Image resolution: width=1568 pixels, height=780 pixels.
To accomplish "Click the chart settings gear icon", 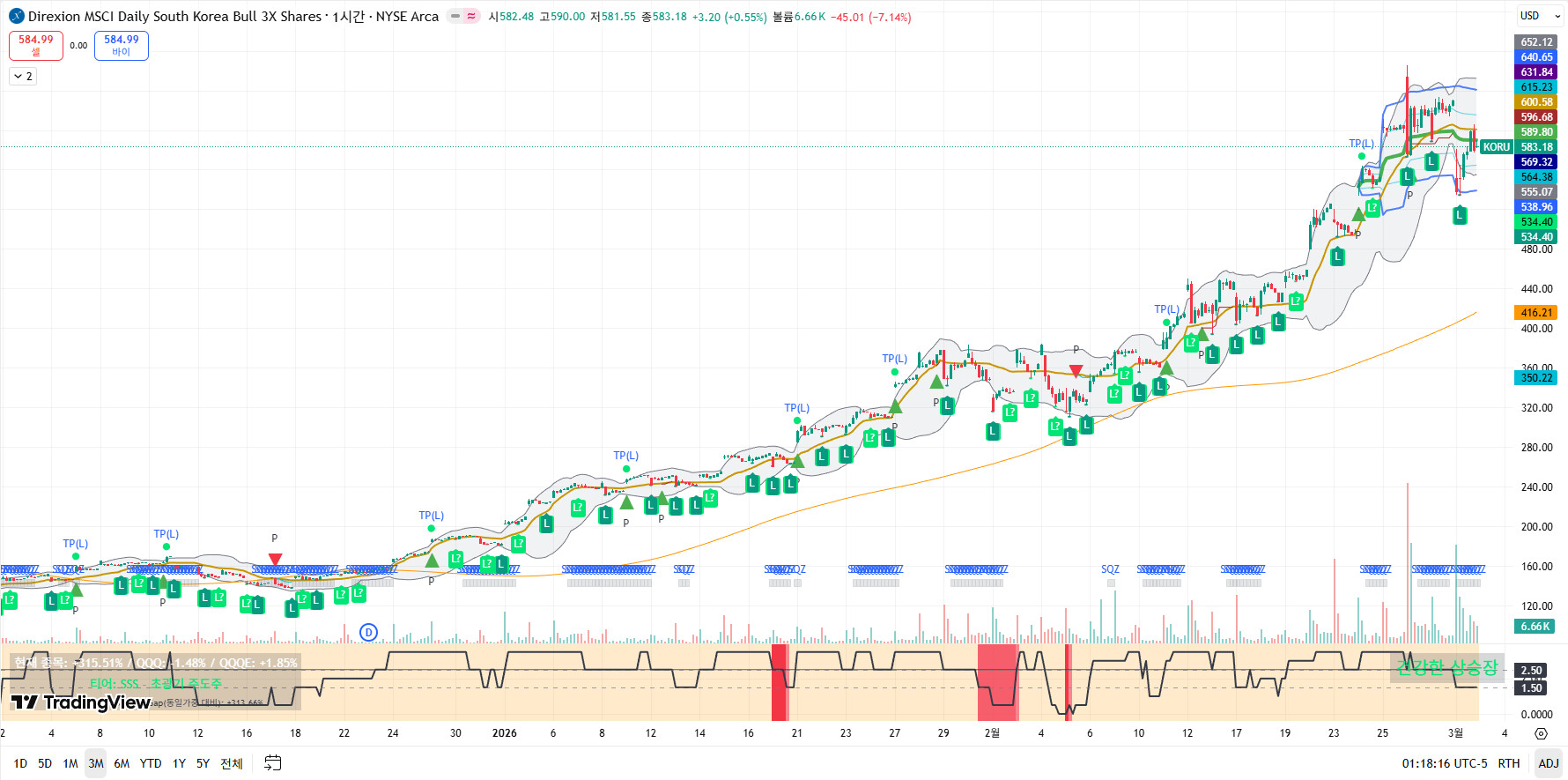I will tap(1541, 733).
